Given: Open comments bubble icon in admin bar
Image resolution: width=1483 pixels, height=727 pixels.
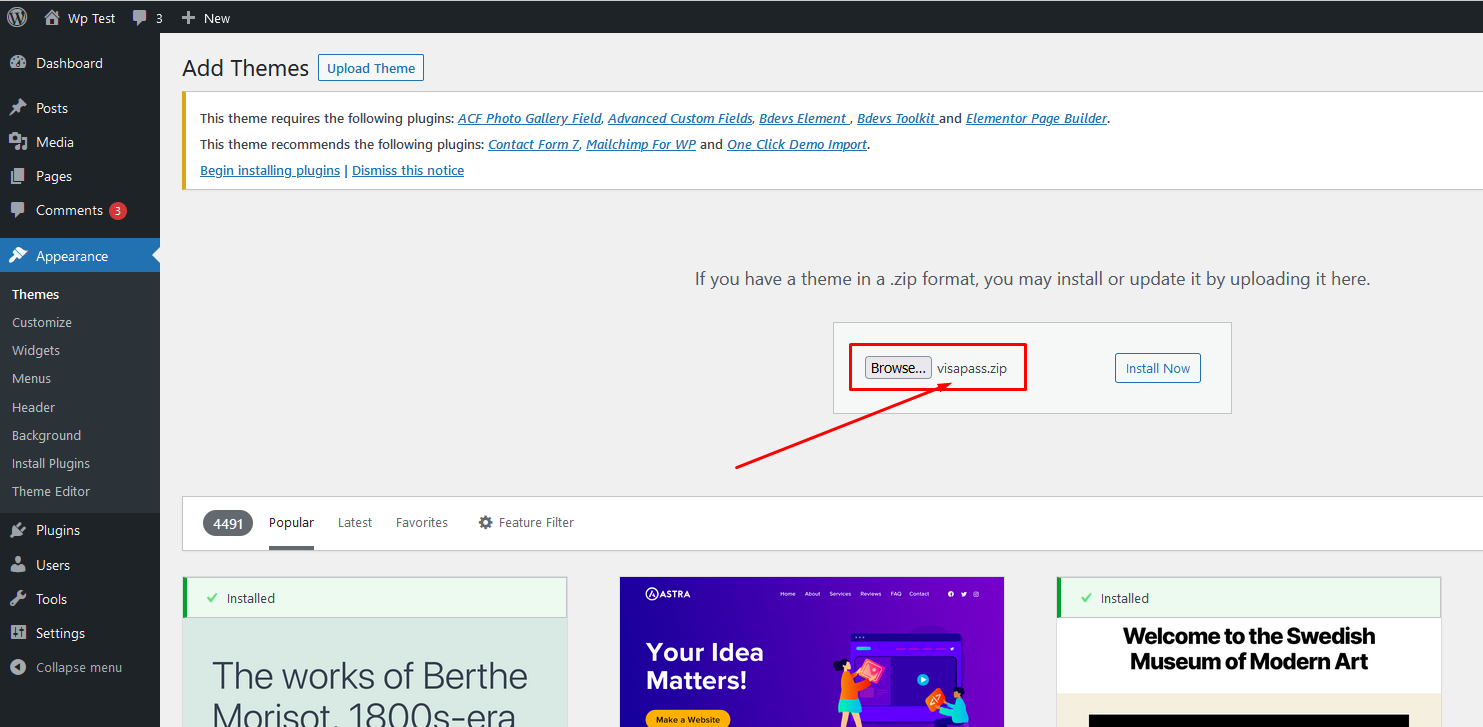Looking at the screenshot, I should pyautogui.click(x=140, y=18).
